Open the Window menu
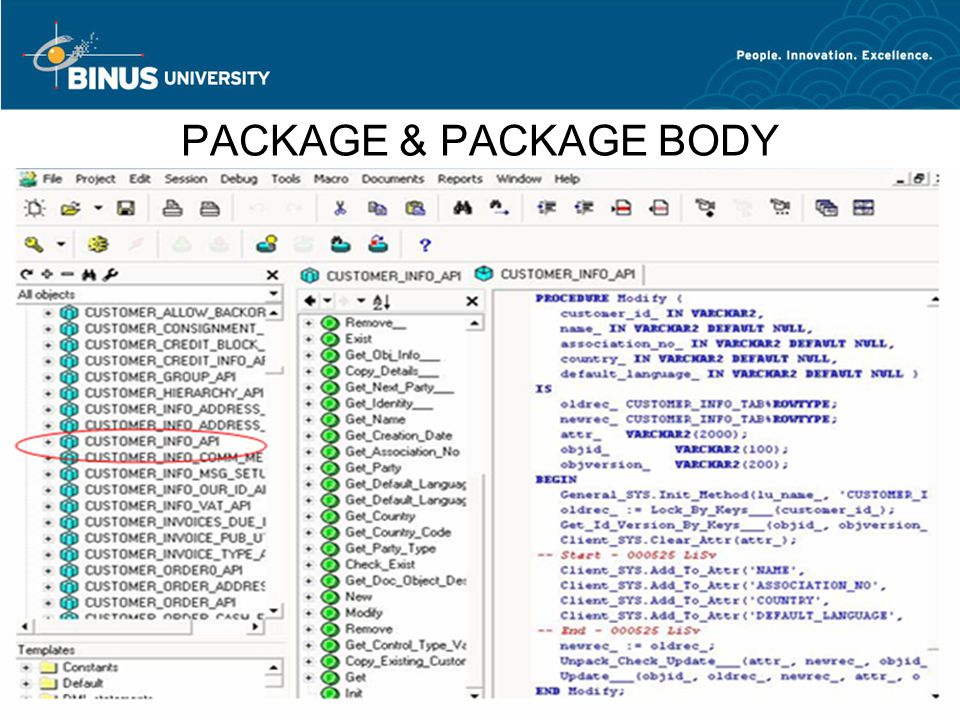960x720 pixels. pos(519,179)
